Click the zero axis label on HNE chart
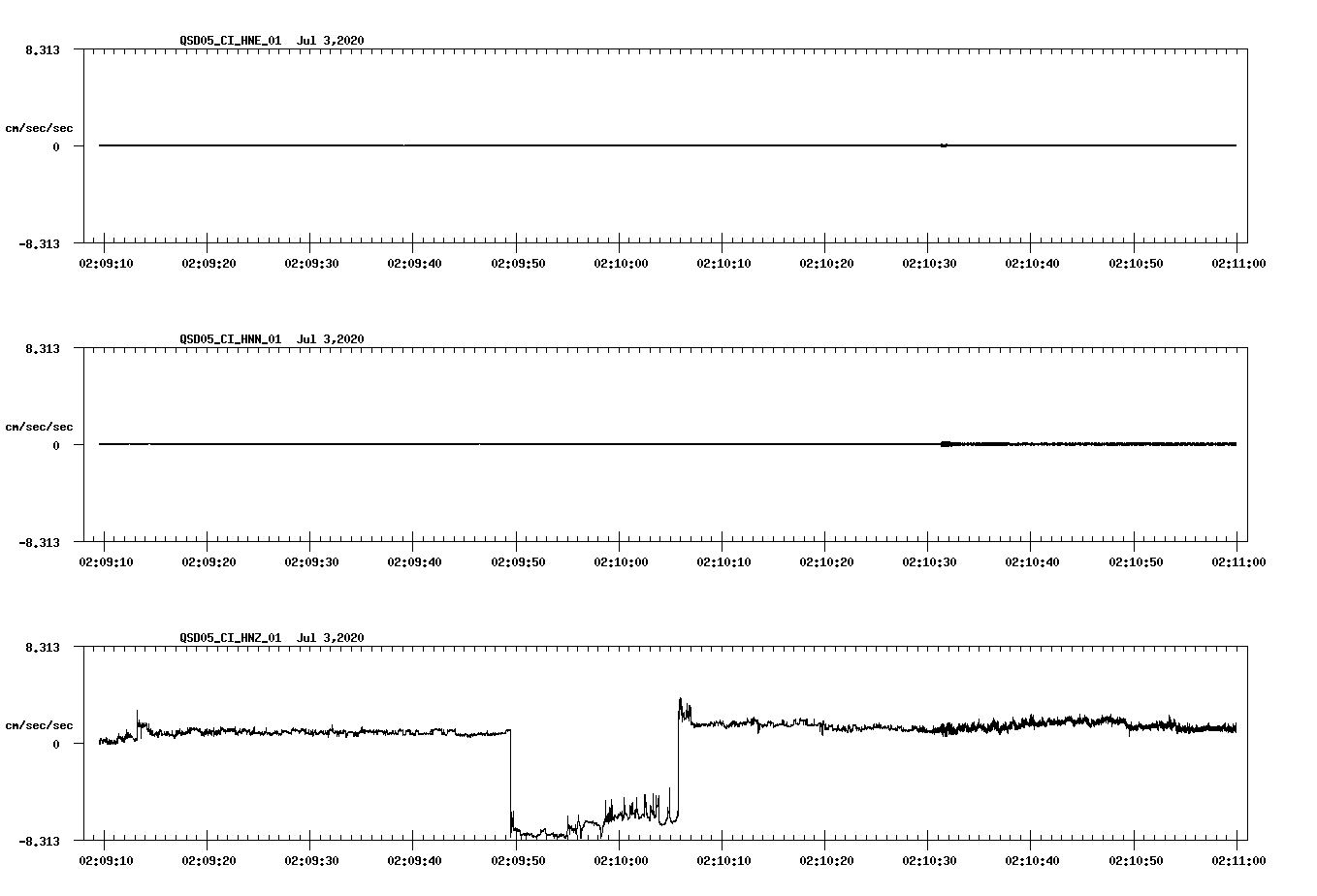 click(x=56, y=146)
